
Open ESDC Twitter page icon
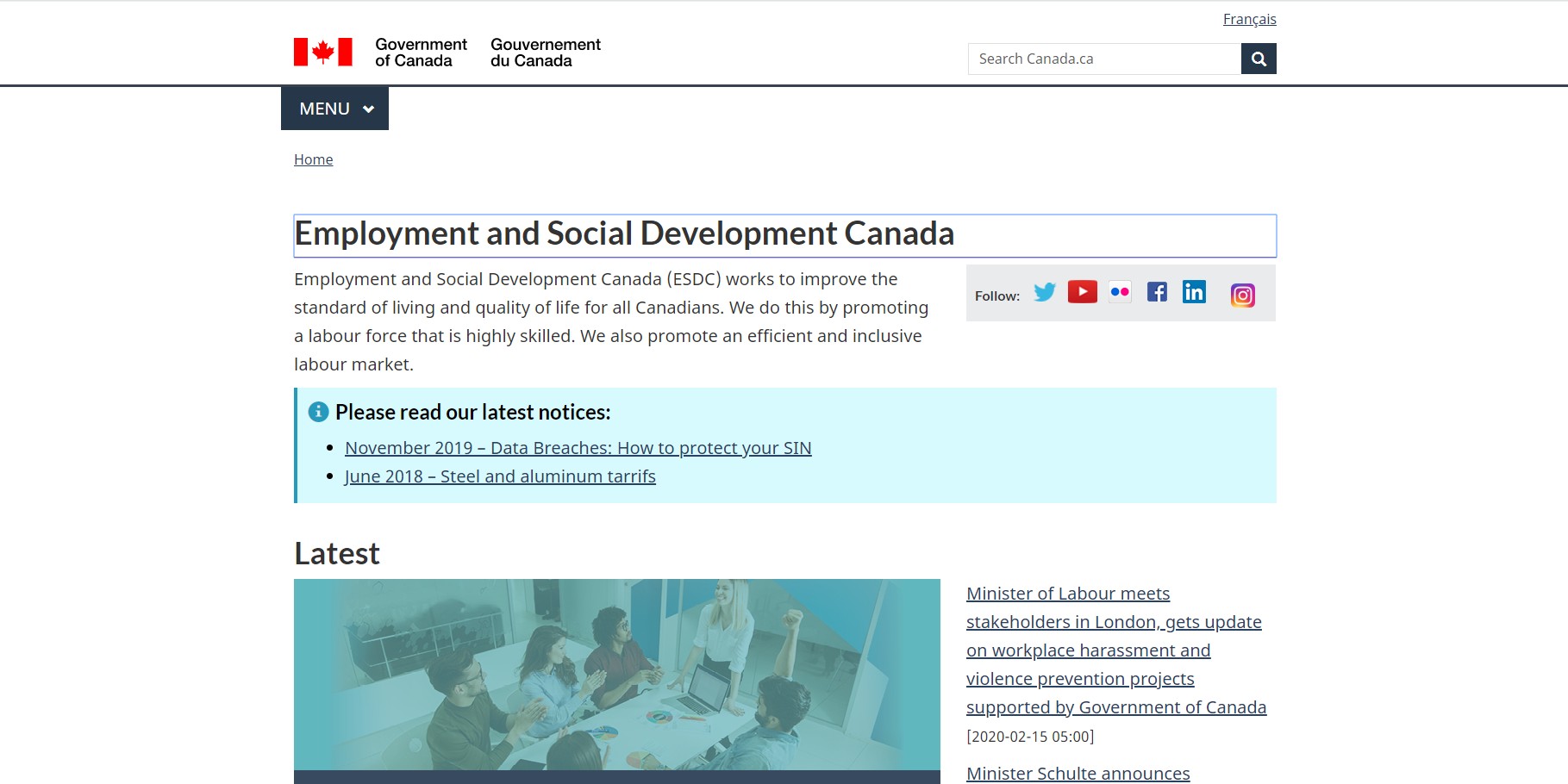pyautogui.click(x=1045, y=292)
